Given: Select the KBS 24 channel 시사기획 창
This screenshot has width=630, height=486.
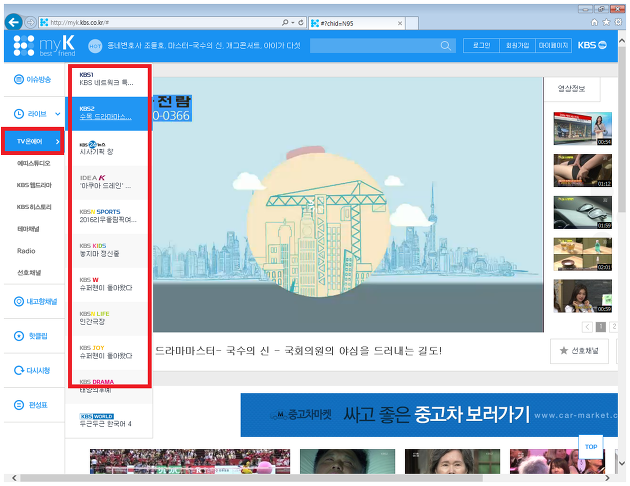Looking at the screenshot, I should [109, 148].
